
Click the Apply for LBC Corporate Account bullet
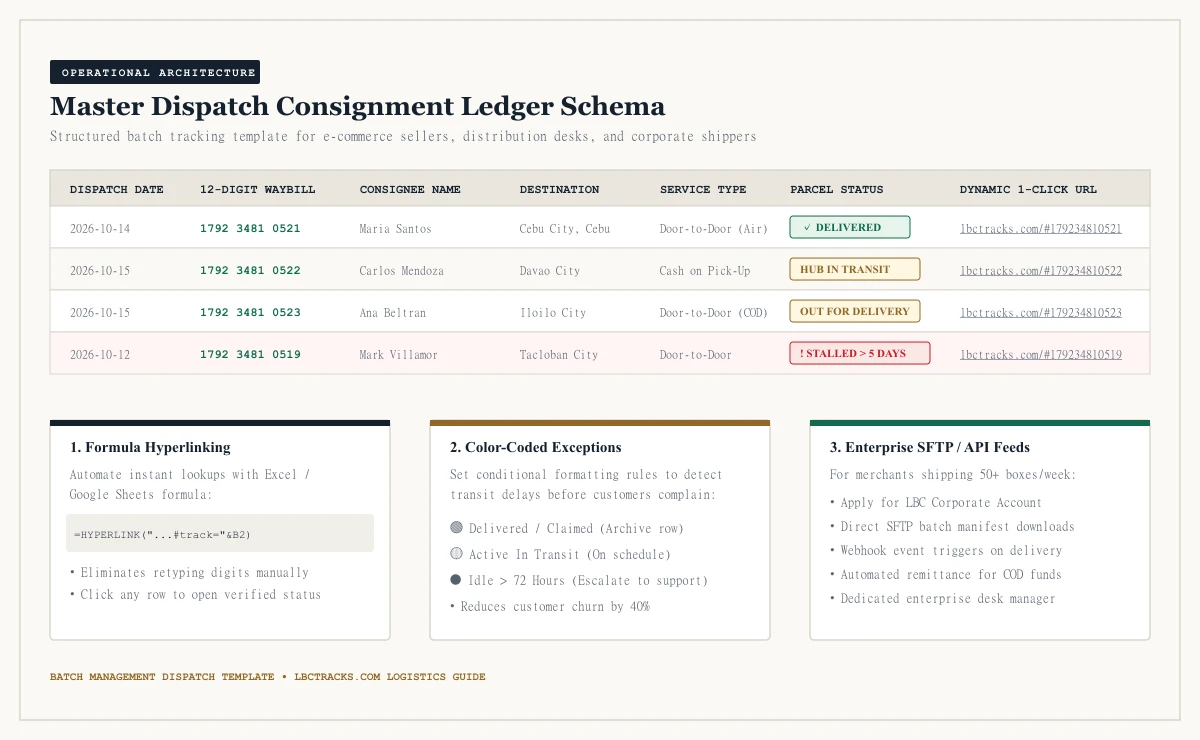pos(936,503)
